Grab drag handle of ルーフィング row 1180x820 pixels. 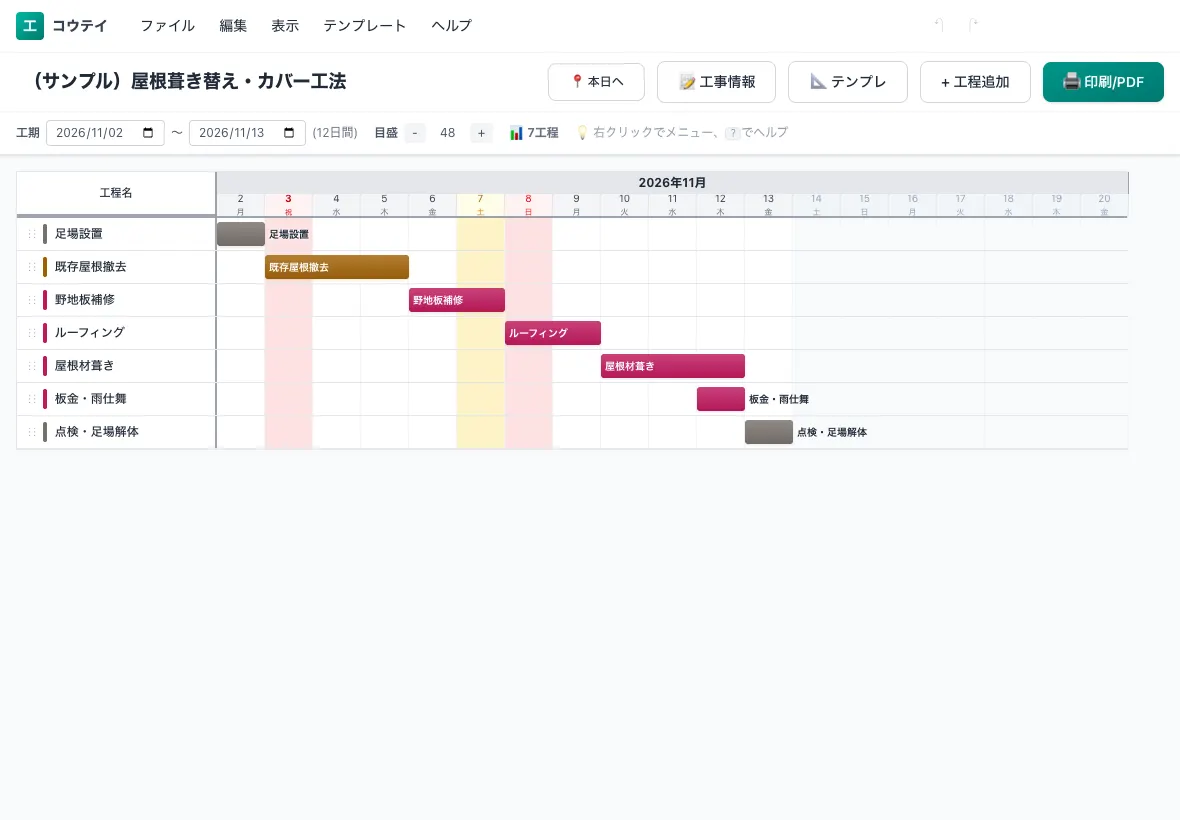[x=32, y=333]
